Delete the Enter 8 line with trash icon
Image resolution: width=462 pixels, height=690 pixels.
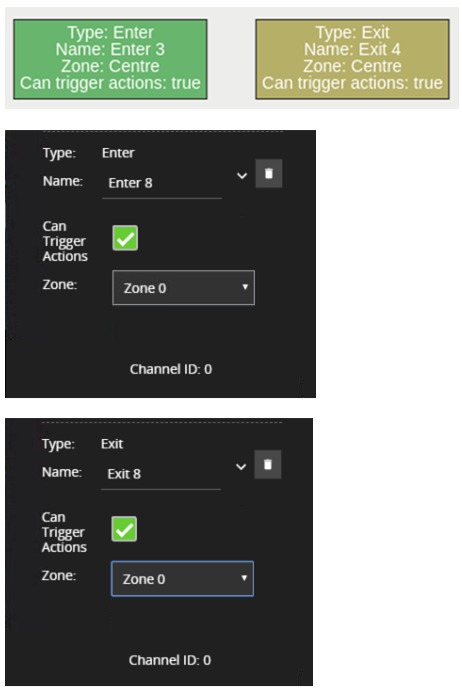tap(269, 173)
